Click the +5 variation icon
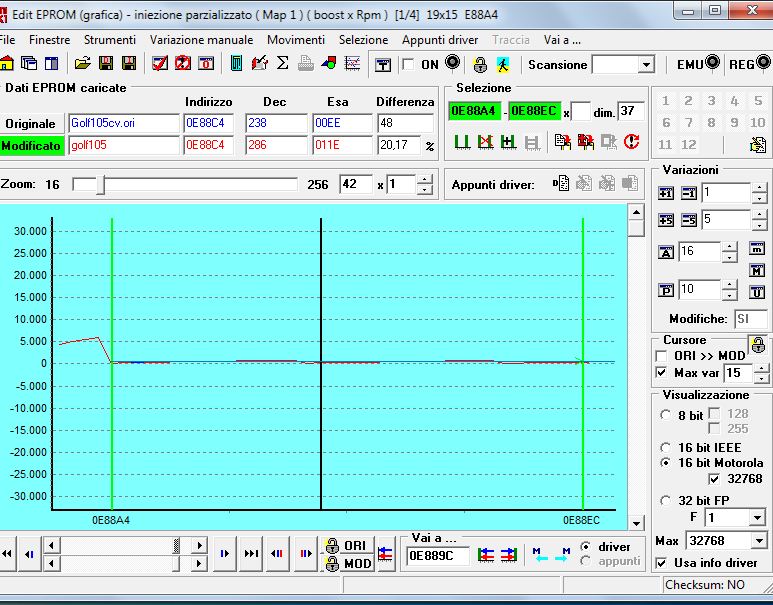The width and height of the screenshot is (773, 605). pos(667,220)
